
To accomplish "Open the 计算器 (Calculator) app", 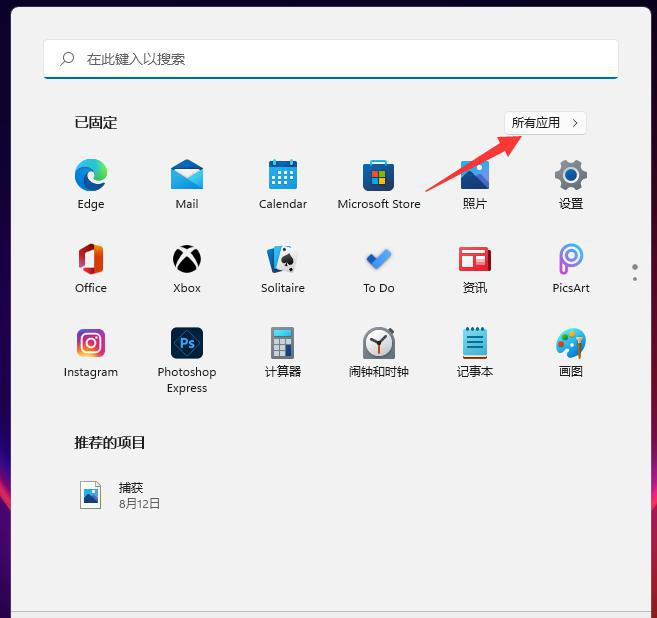I will (283, 344).
